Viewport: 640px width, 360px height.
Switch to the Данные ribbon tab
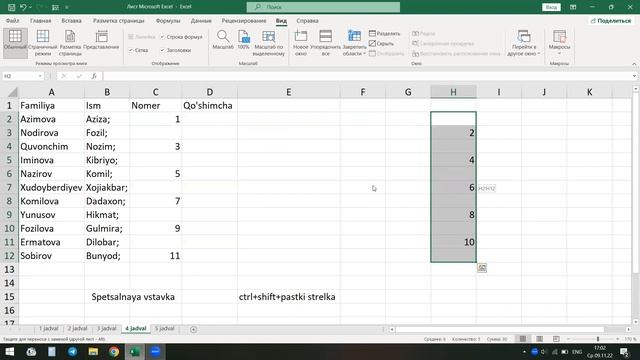coord(201,21)
